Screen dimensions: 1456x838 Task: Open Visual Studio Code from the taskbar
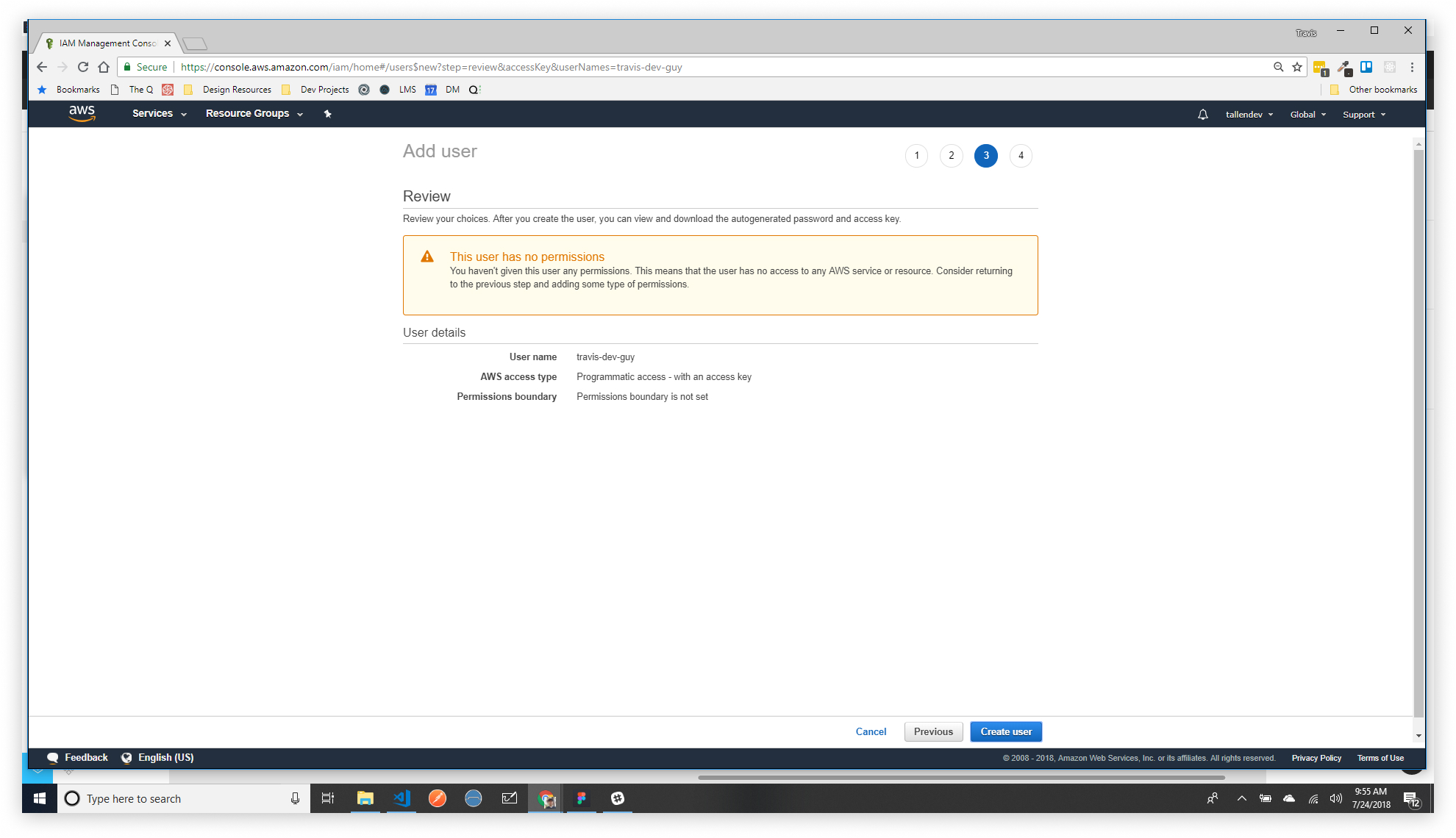click(402, 798)
